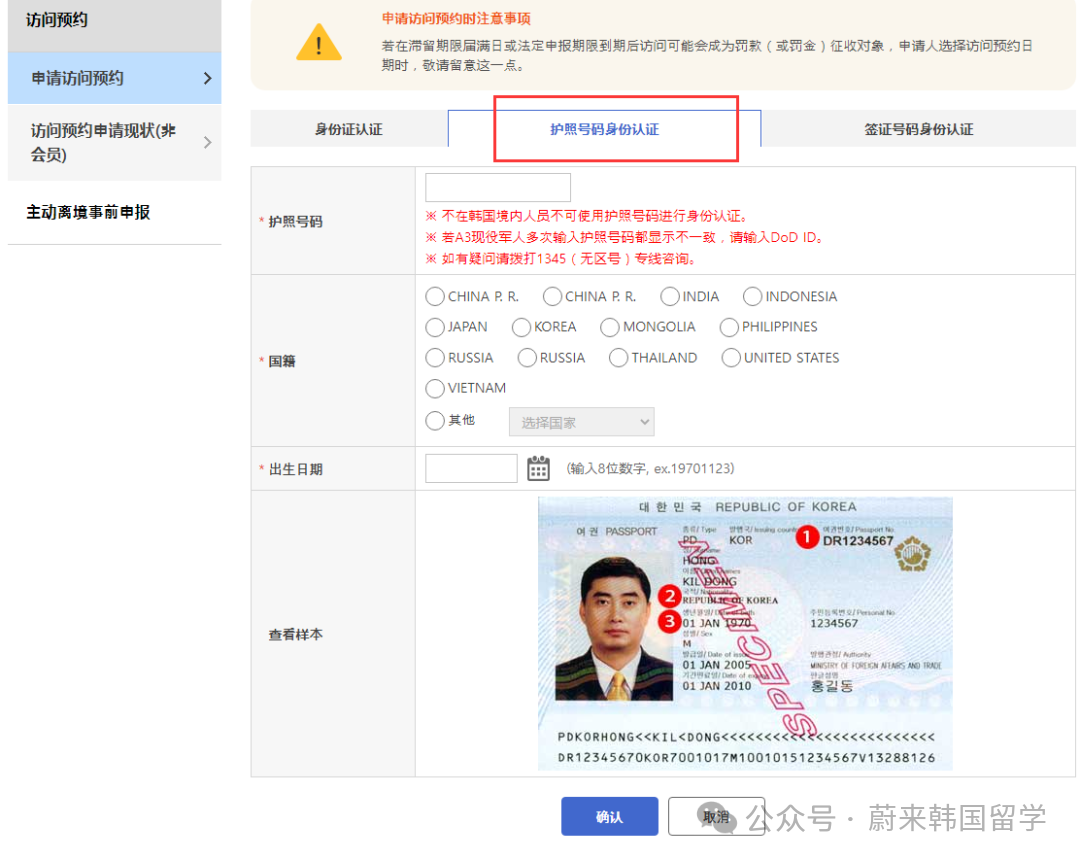The width and height of the screenshot is (1080, 861).
Task: Click the yellow warning triangle icon
Action: (x=319, y=43)
